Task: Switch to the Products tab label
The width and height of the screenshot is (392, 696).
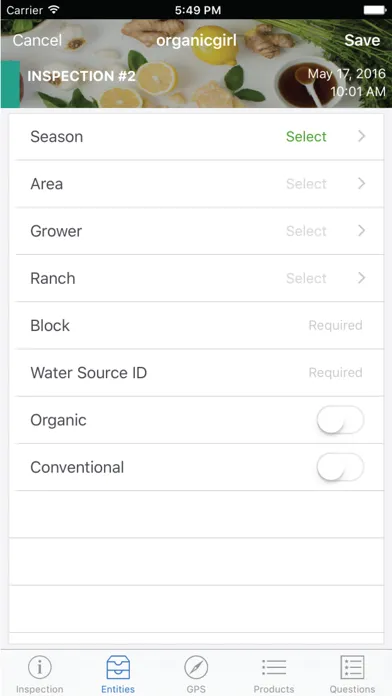Action: (274, 689)
